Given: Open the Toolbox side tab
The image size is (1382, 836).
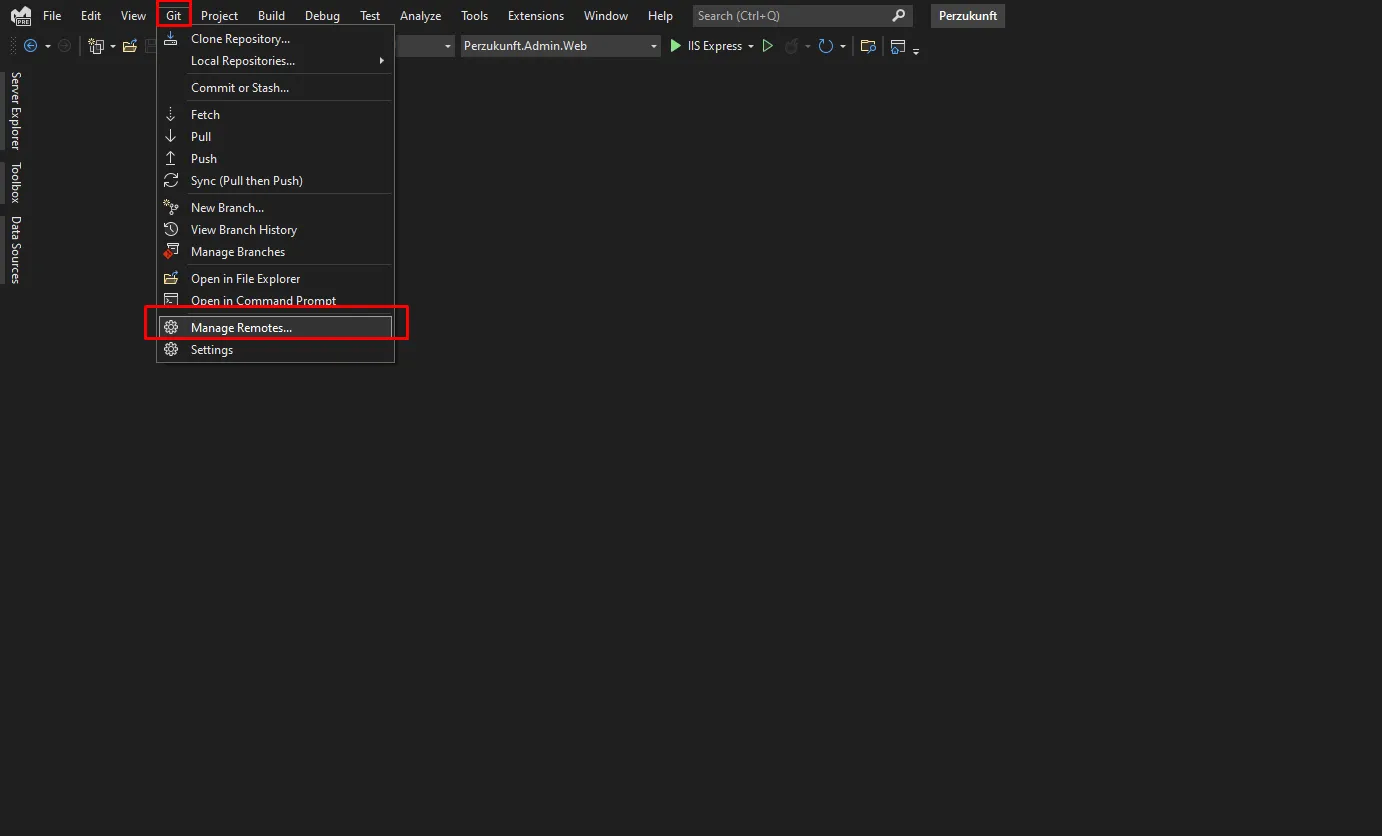Looking at the screenshot, I should 15,182.
